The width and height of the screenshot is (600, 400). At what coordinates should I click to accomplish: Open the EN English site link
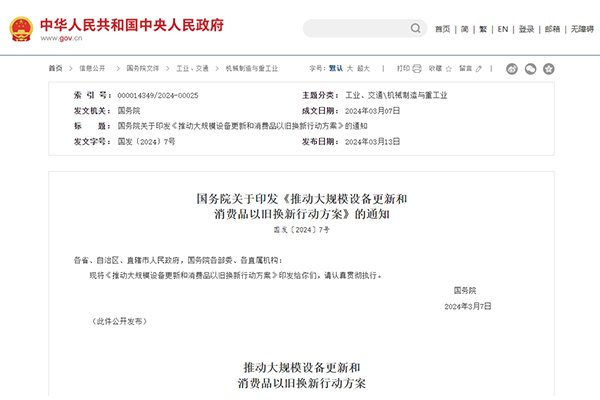504,29
